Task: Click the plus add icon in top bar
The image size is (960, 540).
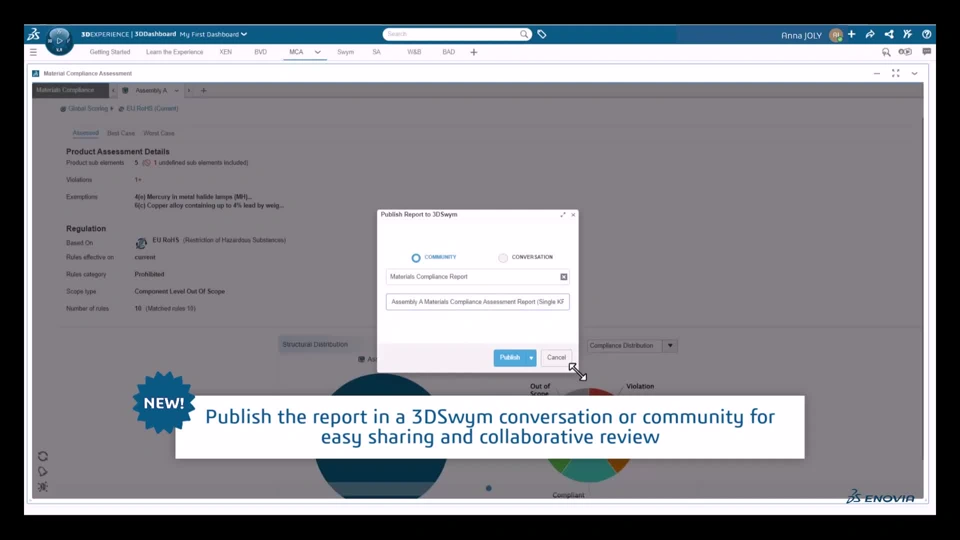Action: 852,34
